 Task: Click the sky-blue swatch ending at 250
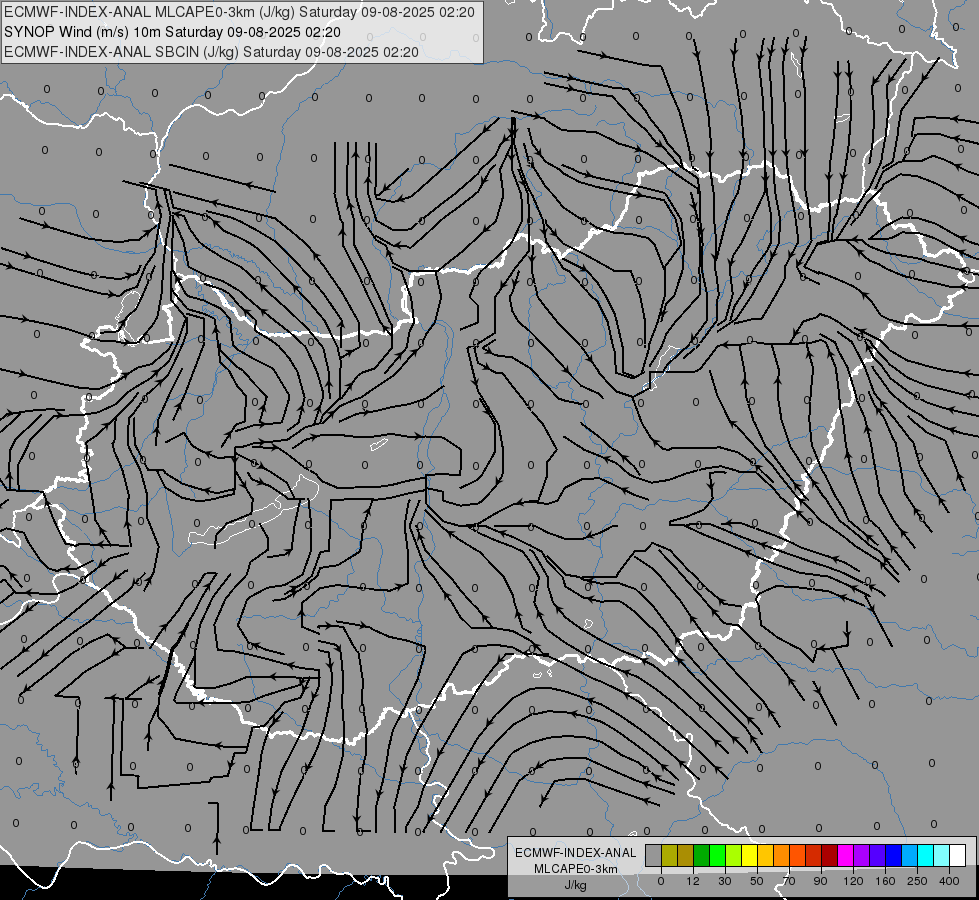[x=910, y=855]
